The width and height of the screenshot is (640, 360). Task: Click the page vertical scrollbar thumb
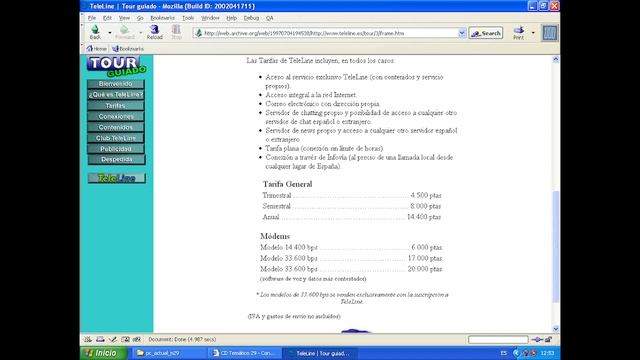[556, 246]
